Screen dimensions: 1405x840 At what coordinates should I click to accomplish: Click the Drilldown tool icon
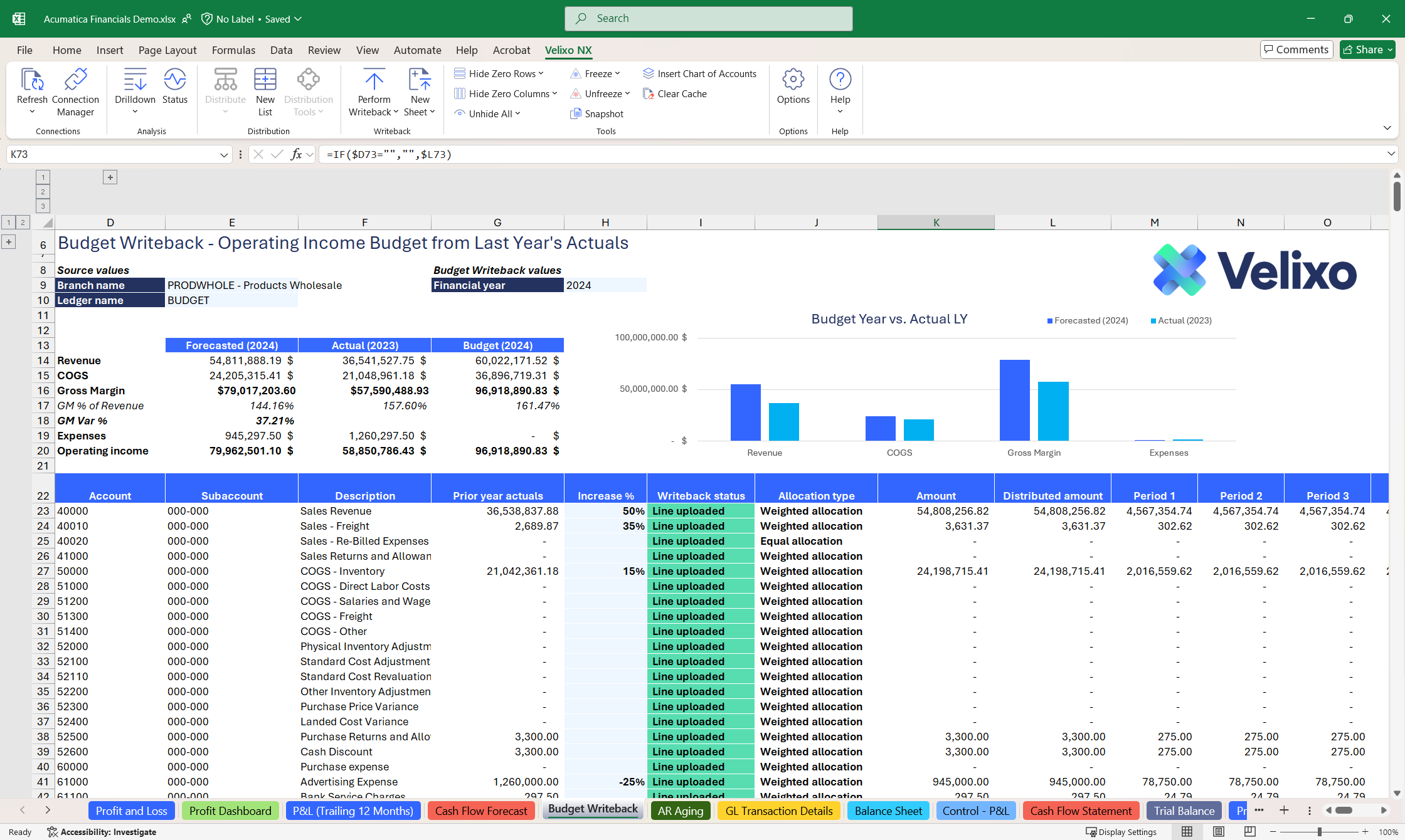click(135, 80)
